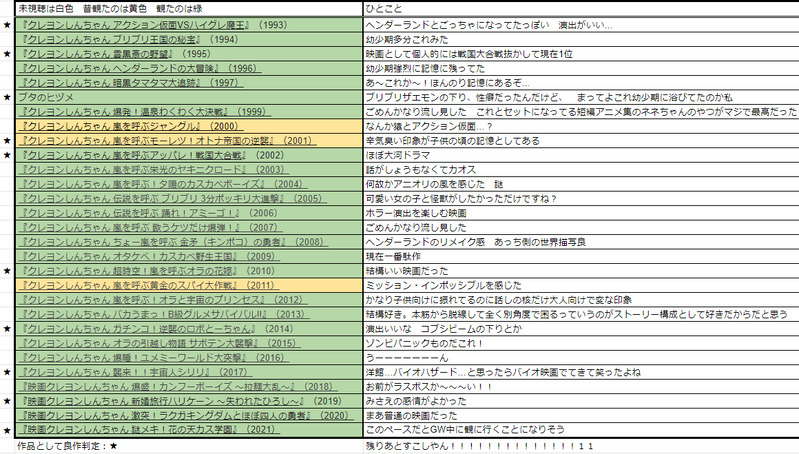Open the 温泉わくわく大決戦 (1999) link
Image resolution: width=799 pixels, height=454 pixels.
tap(145, 112)
